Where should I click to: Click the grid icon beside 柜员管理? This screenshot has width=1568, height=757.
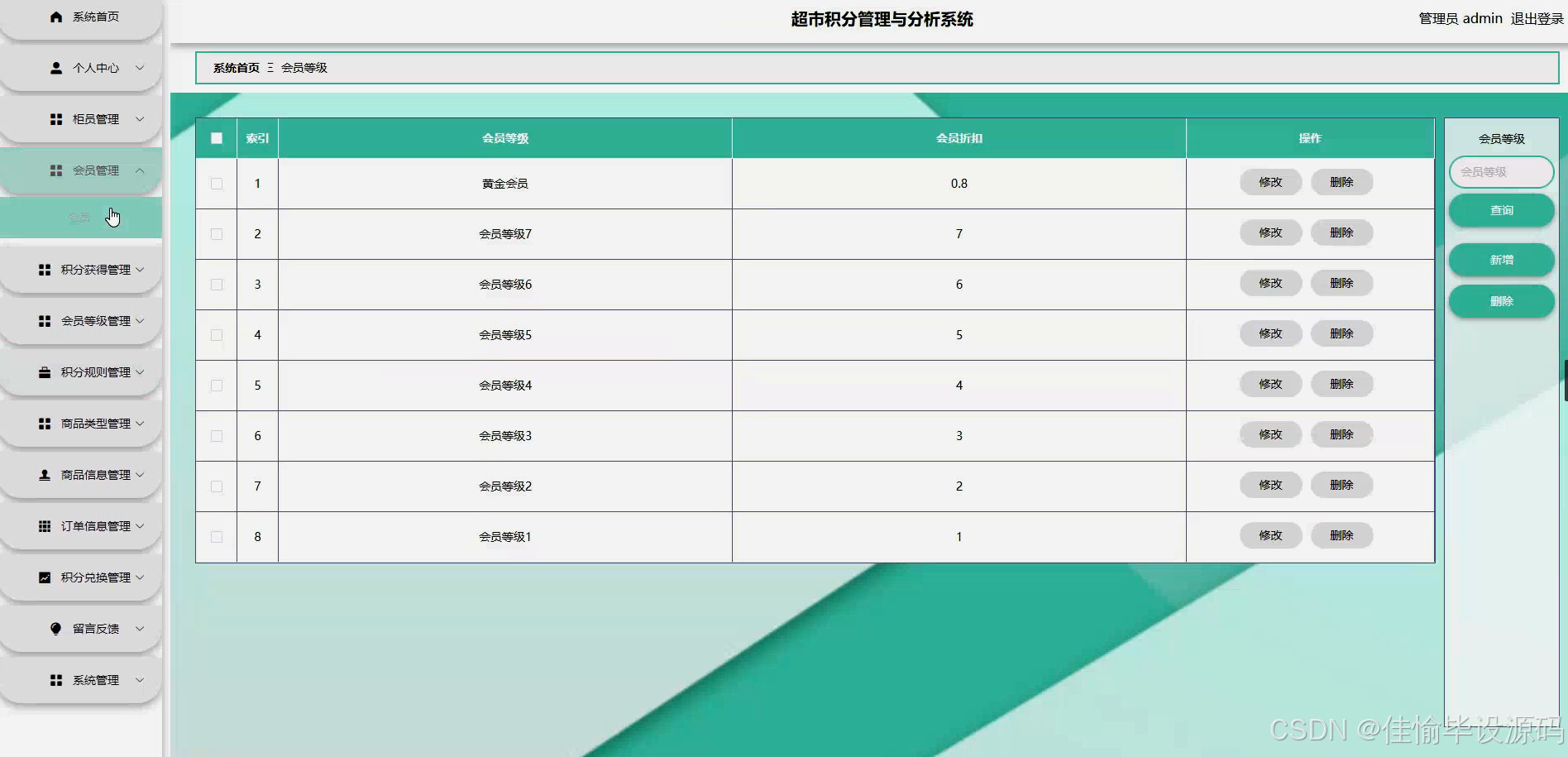(x=56, y=119)
